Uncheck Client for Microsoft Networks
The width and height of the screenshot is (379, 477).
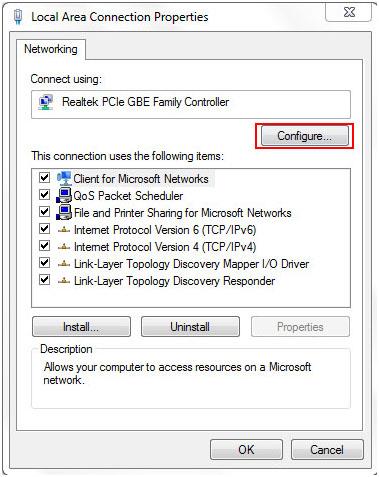coord(44,177)
